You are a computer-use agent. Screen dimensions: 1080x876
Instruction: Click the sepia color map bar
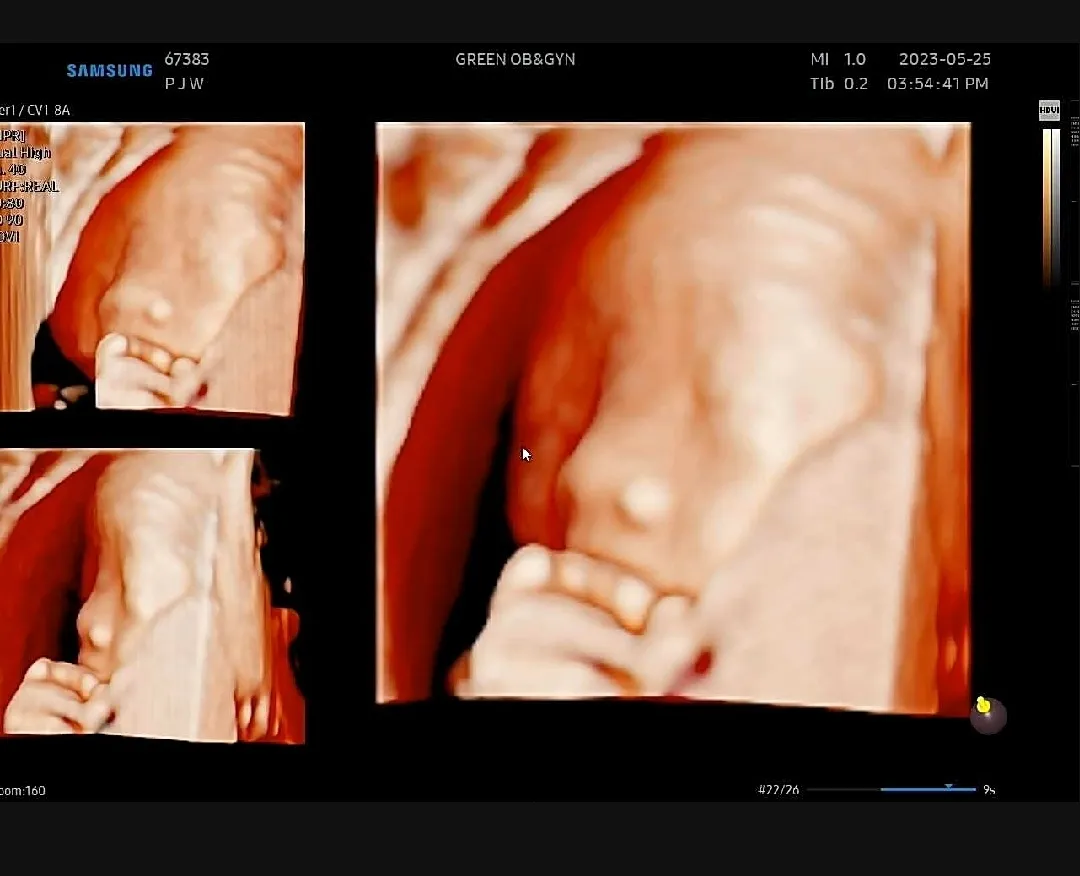tap(1047, 207)
